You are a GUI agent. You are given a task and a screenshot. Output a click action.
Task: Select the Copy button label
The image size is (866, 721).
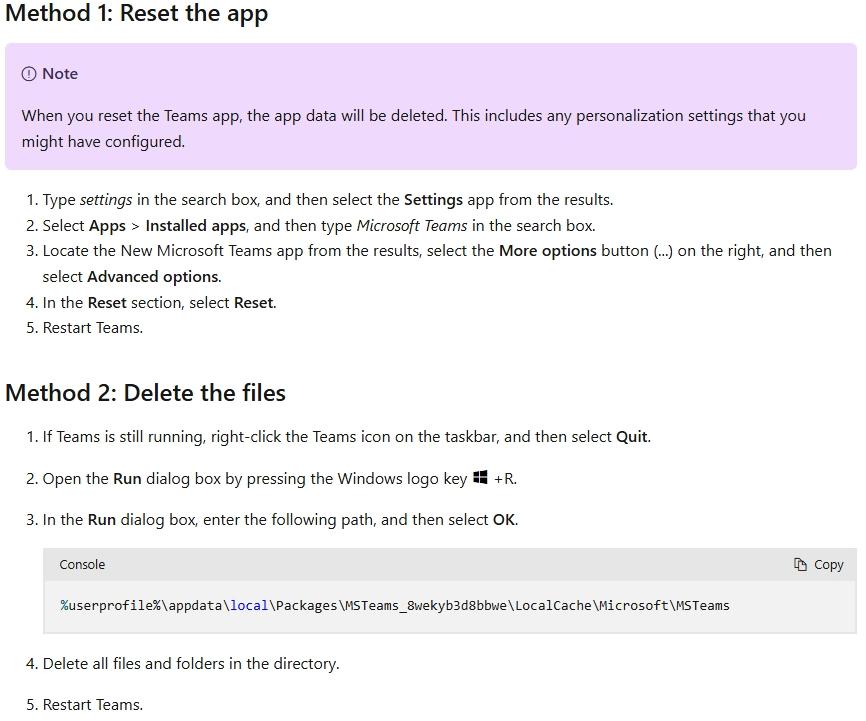(x=828, y=565)
